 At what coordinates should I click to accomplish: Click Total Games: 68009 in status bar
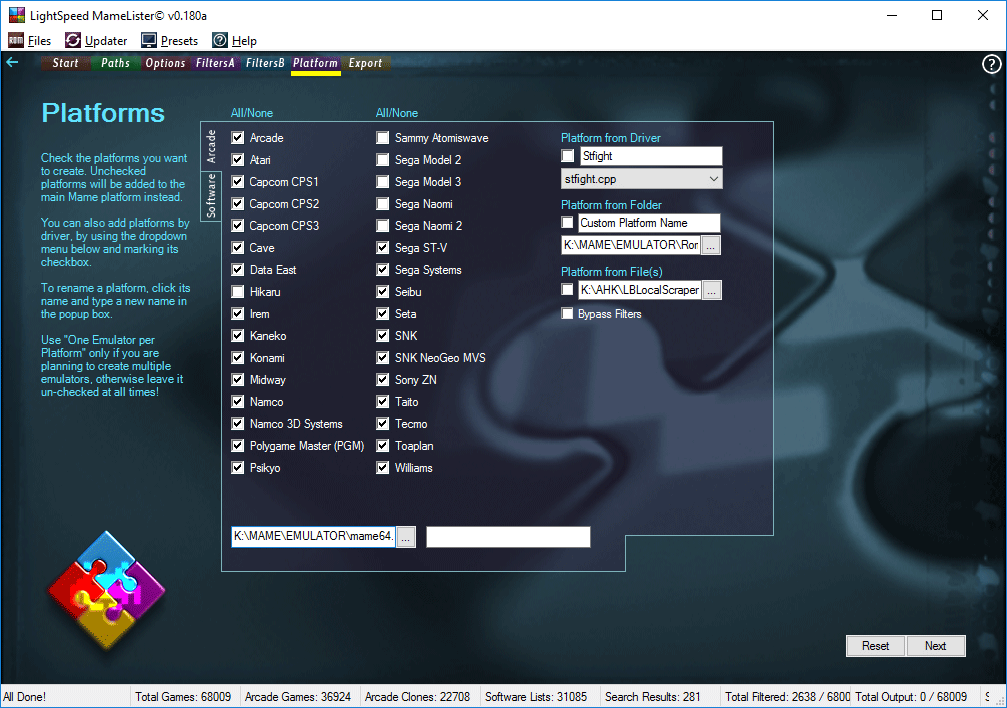(x=183, y=696)
